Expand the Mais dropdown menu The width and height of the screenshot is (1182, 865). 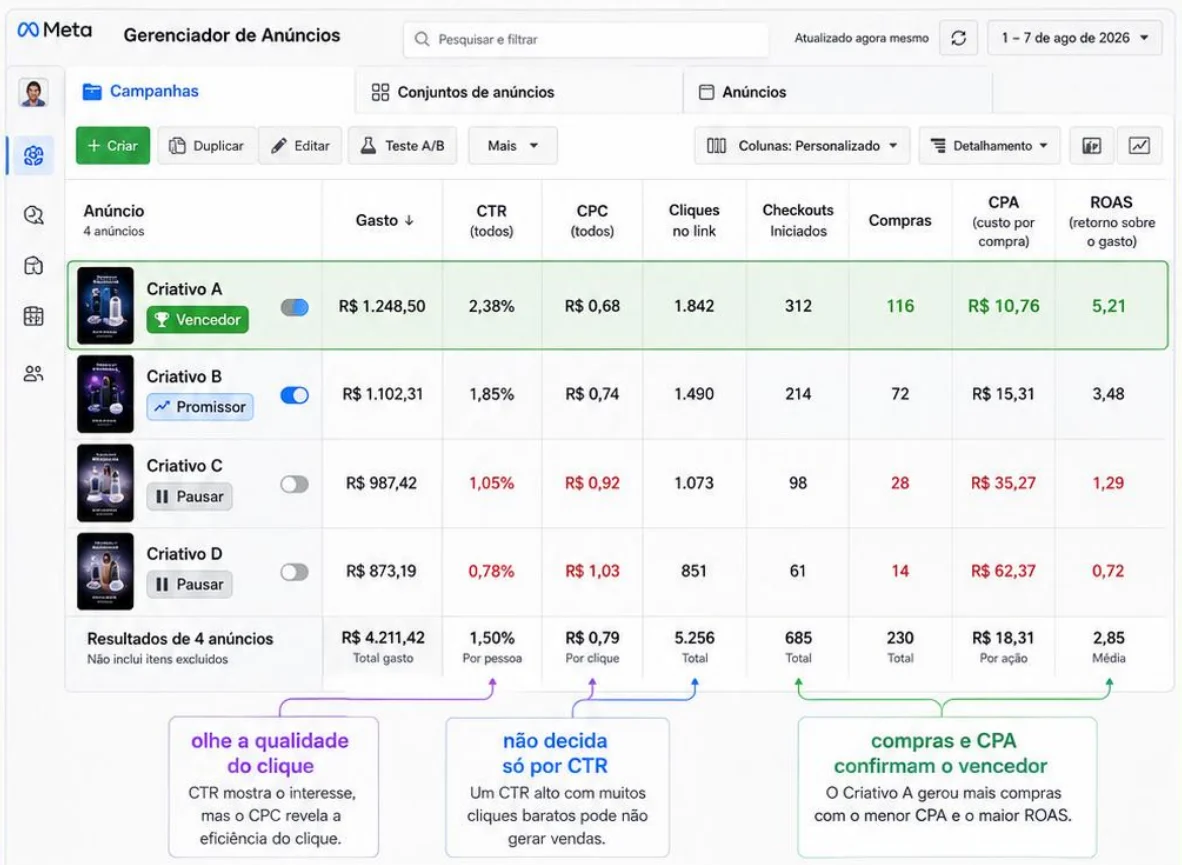pyautogui.click(x=513, y=146)
